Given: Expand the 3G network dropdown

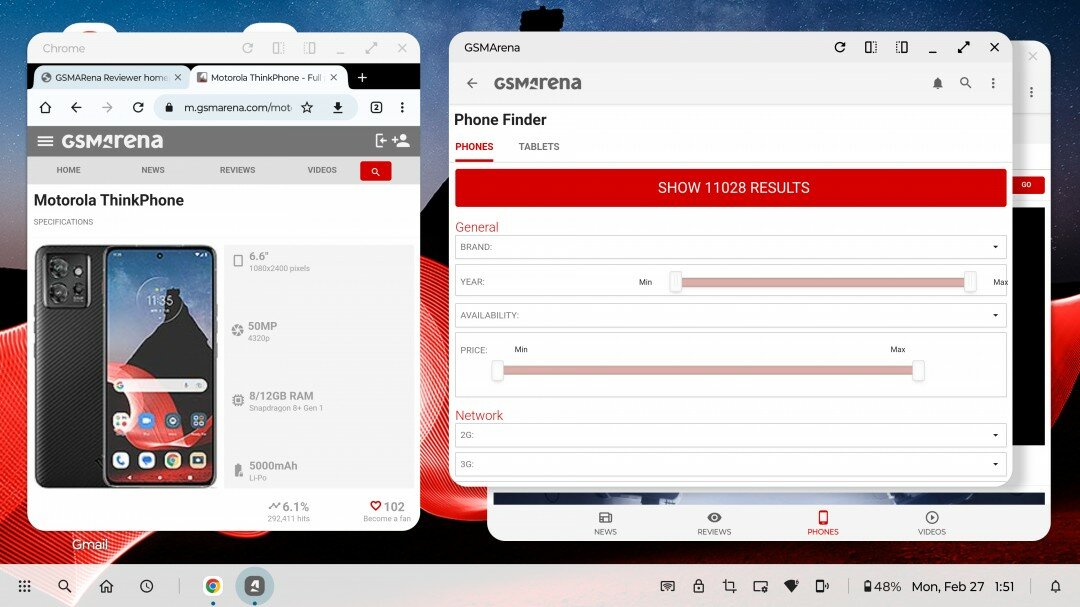Looking at the screenshot, I should coord(731,464).
